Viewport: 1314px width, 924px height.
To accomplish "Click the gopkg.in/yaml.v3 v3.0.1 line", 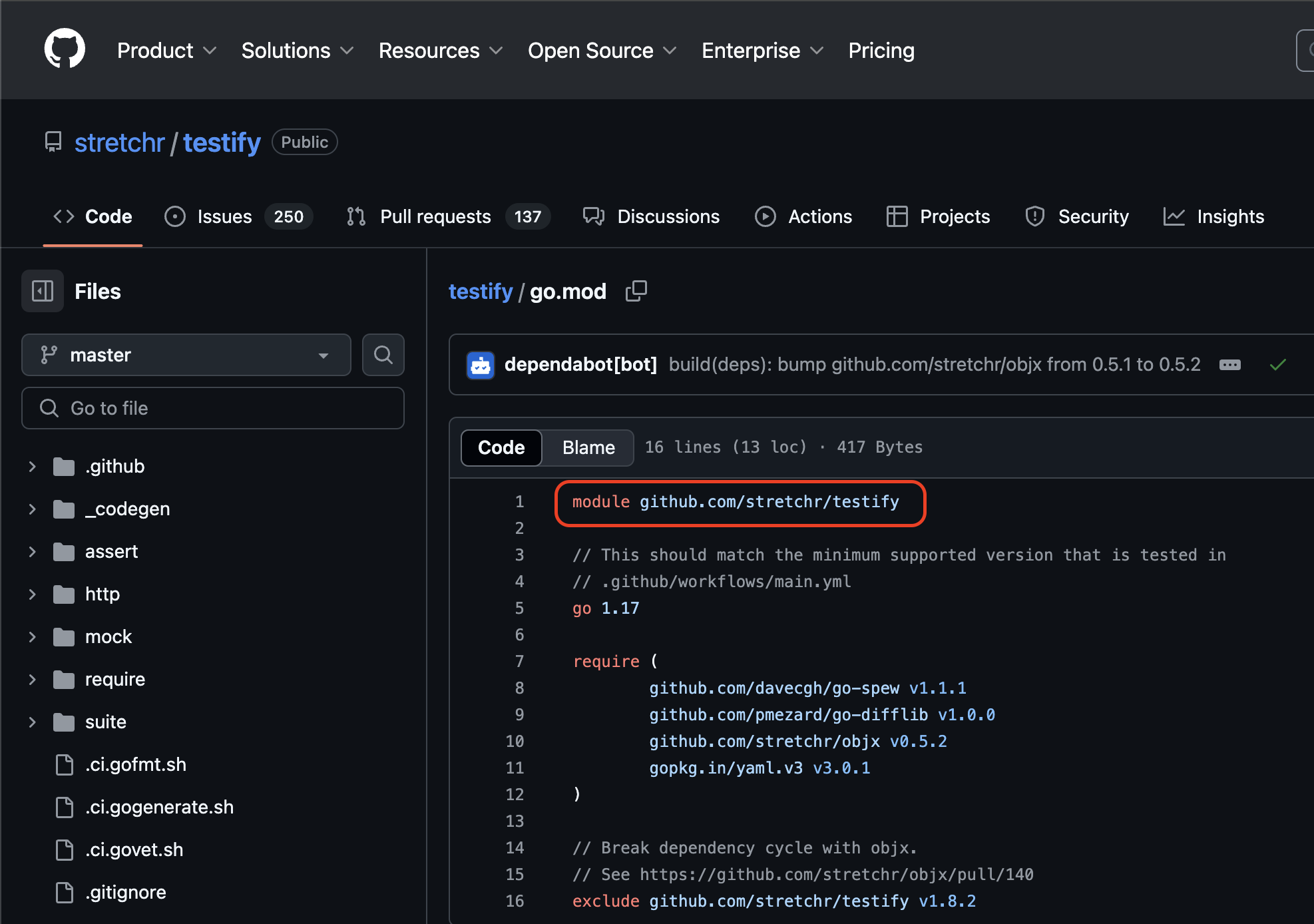I will tap(760, 768).
